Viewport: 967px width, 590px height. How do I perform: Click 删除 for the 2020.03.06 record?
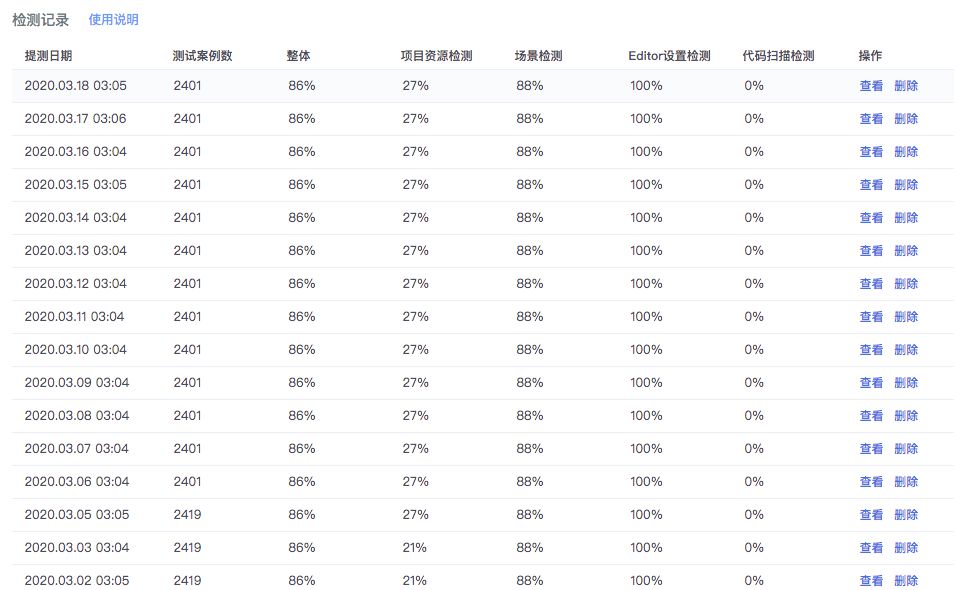pyautogui.click(x=906, y=481)
